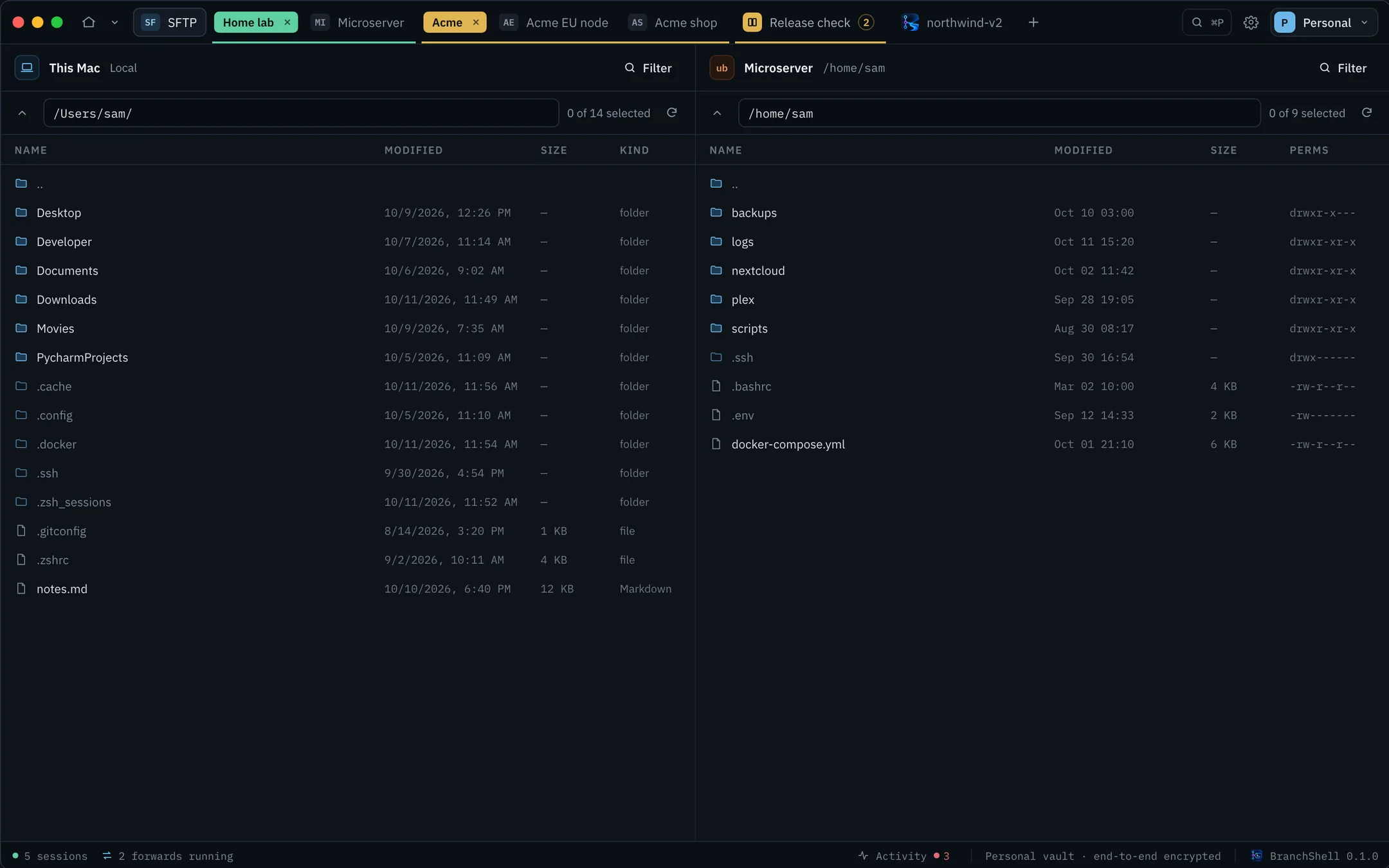Close the Home lab group tag
The image size is (1389, 868).
[287, 23]
